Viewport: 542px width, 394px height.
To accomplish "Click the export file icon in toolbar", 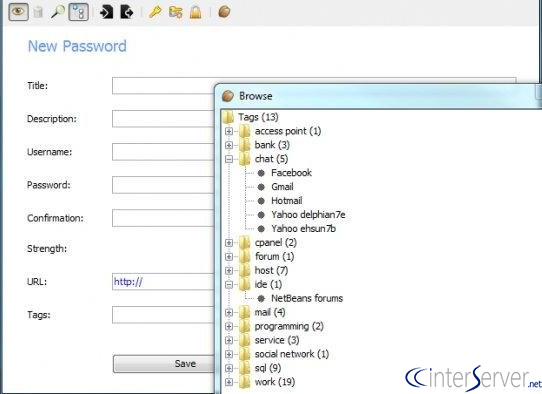I will (127, 12).
